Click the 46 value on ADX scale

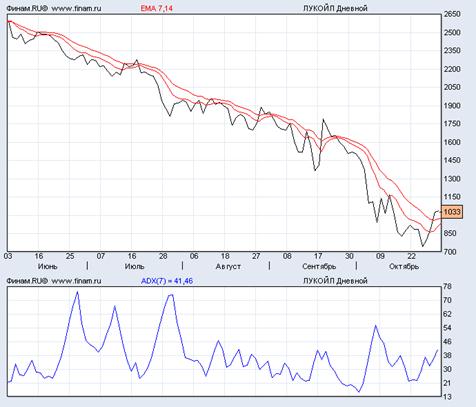point(448,342)
